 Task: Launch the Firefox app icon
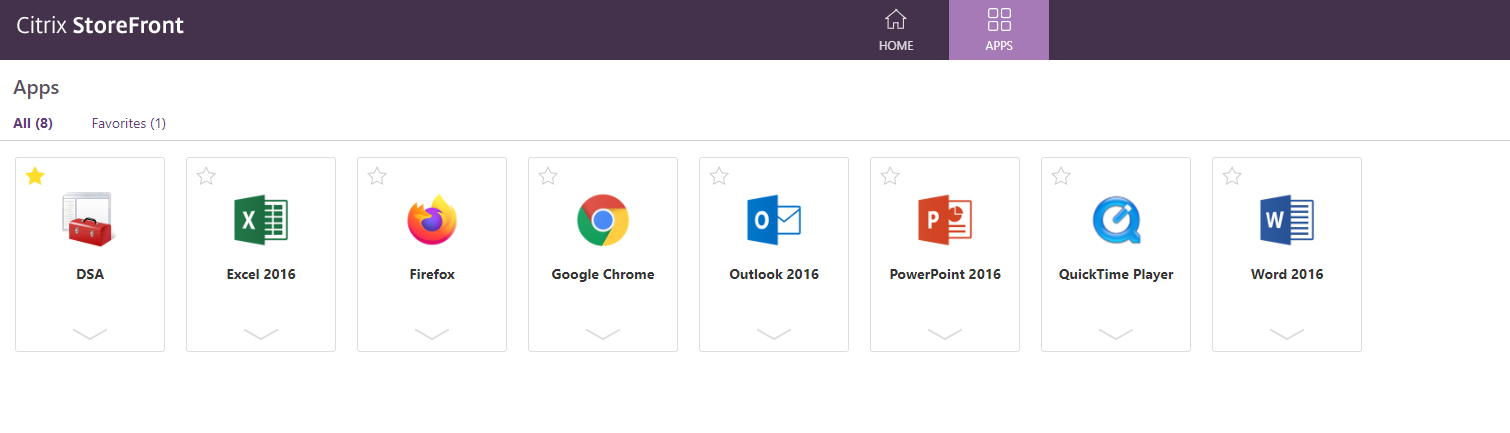[x=432, y=220]
